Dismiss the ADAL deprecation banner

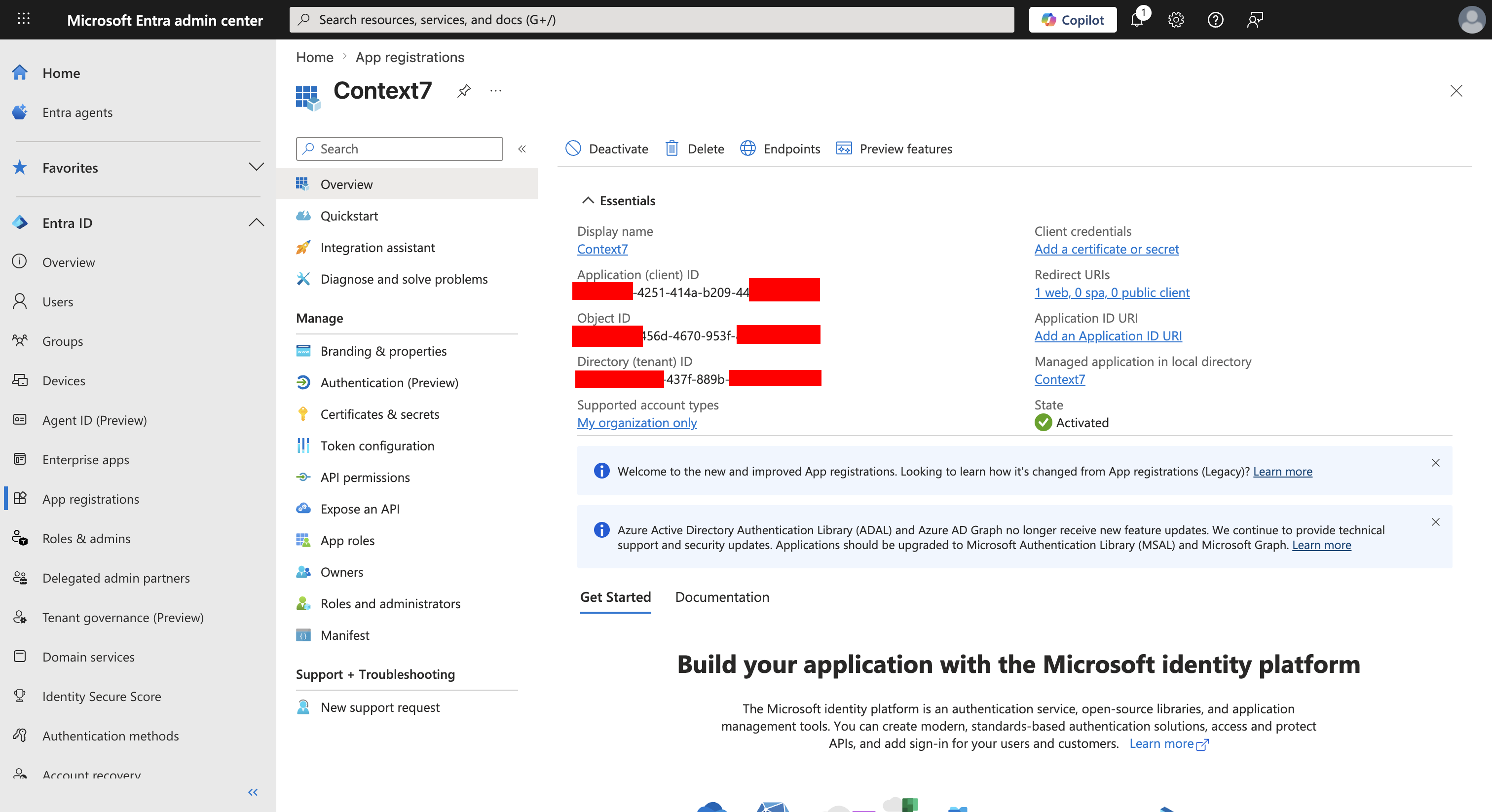tap(1435, 522)
